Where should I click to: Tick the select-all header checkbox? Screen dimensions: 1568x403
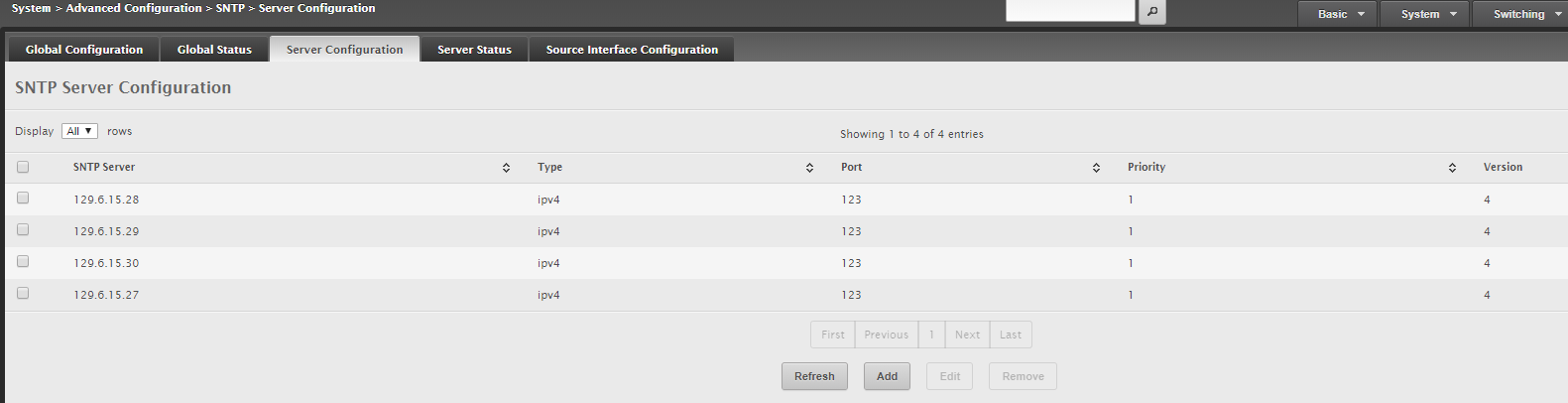coord(23,167)
